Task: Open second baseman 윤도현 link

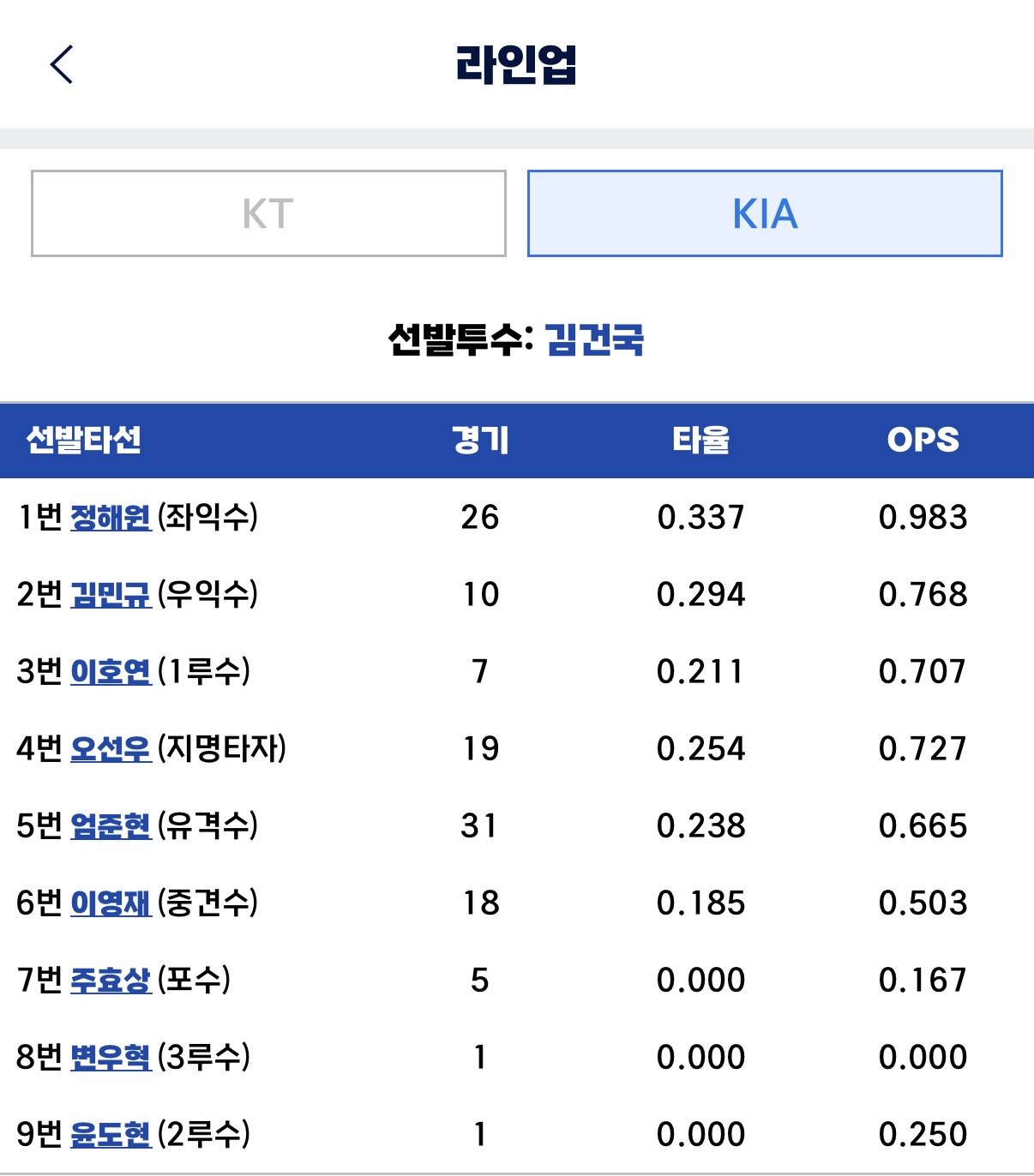Action: [111, 1135]
